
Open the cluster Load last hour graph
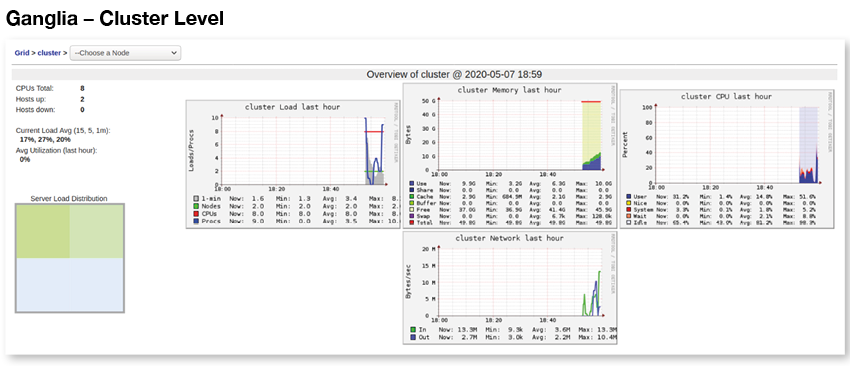pyautogui.click(x=293, y=164)
